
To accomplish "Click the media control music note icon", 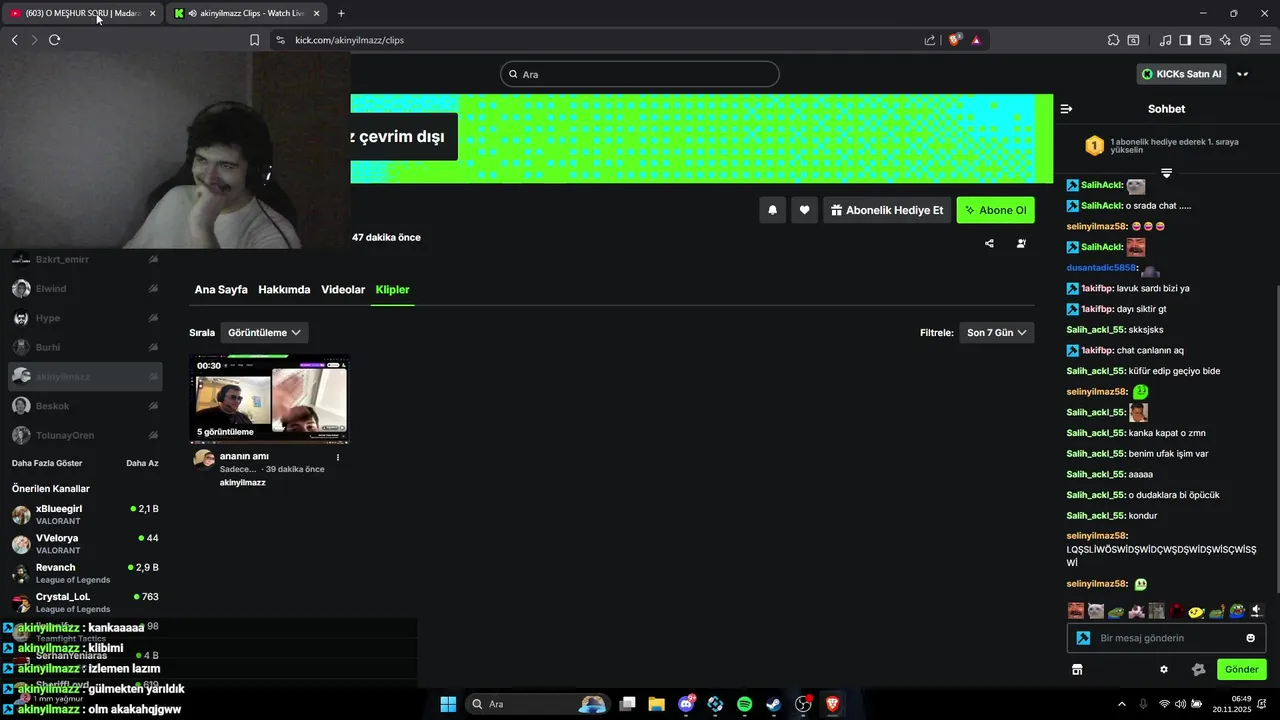I will 1165,40.
